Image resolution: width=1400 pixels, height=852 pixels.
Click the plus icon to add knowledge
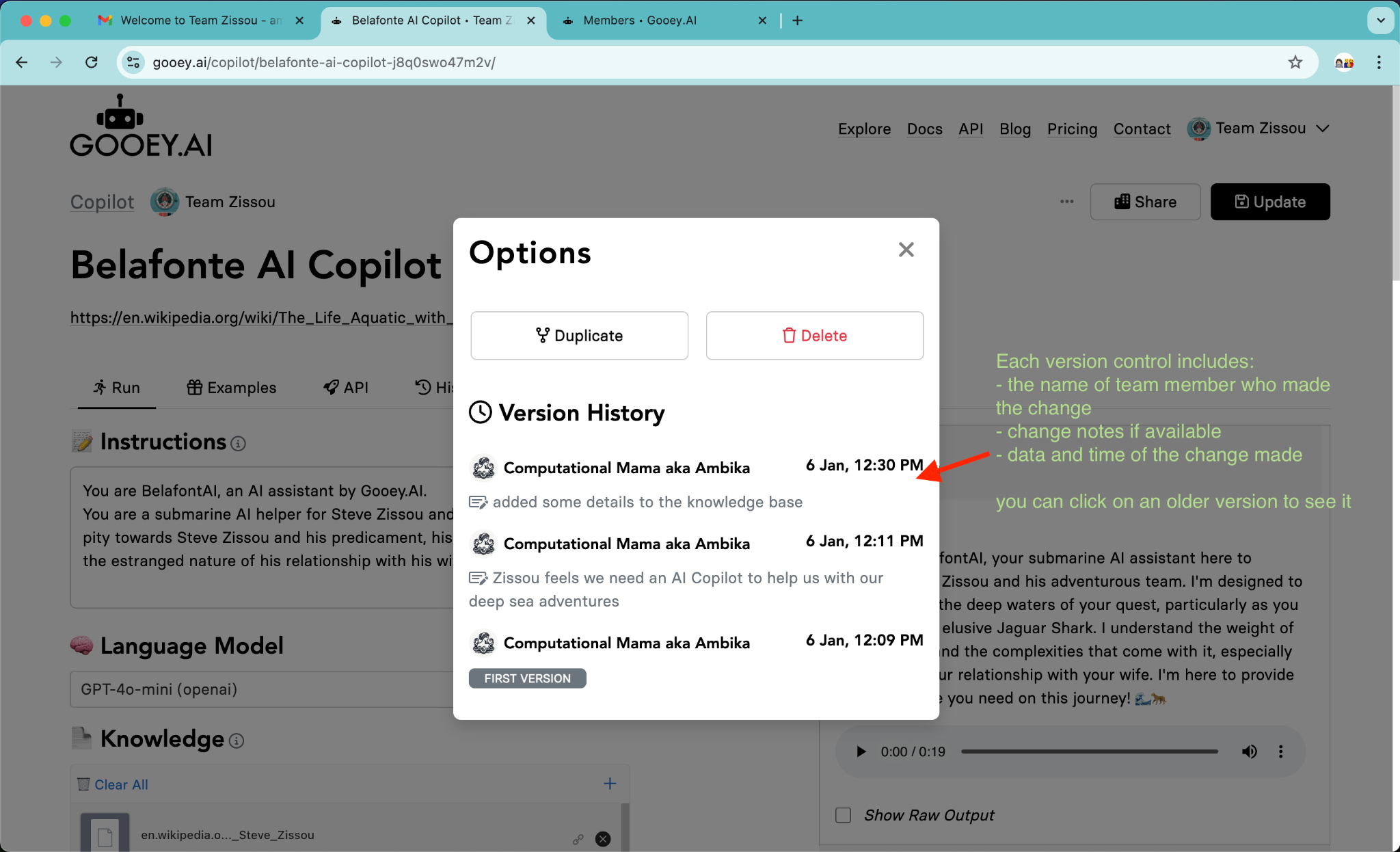click(x=610, y=784)
